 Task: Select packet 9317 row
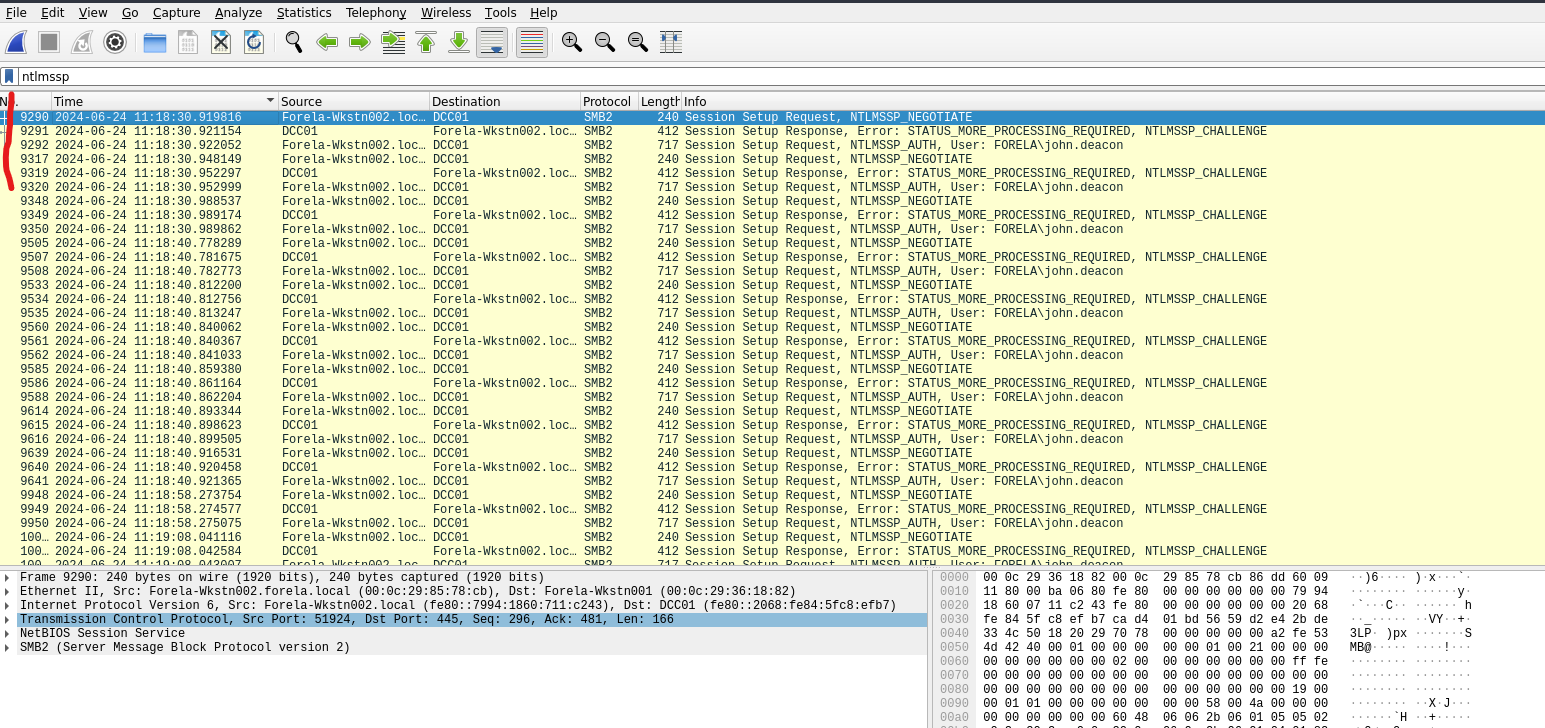coord(772,159)
